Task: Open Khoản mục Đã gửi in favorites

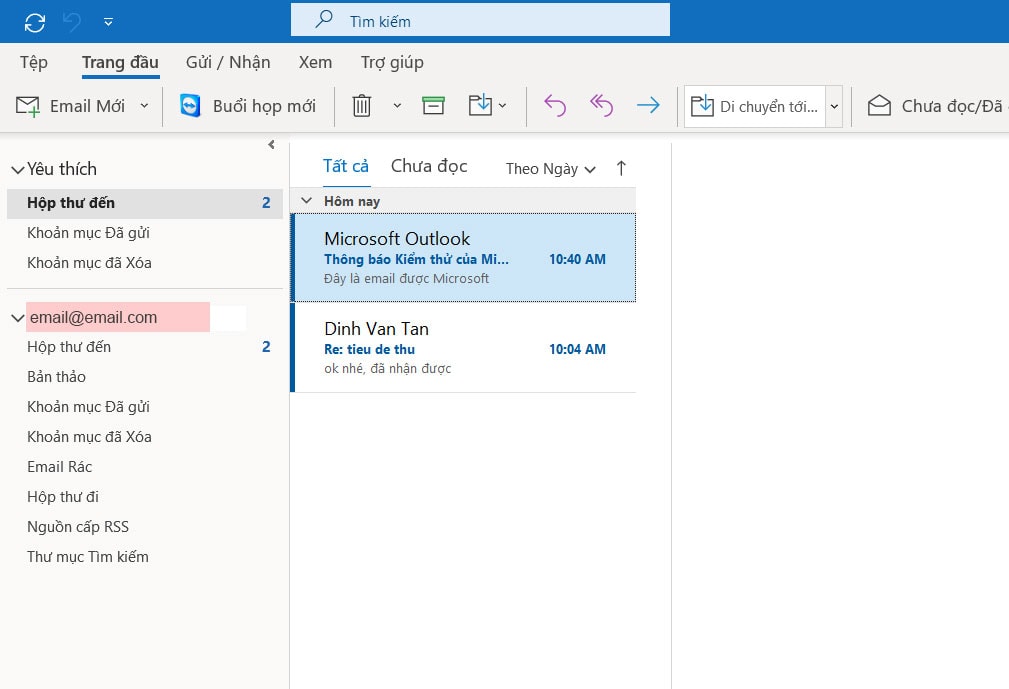Action: coord(88,233)
